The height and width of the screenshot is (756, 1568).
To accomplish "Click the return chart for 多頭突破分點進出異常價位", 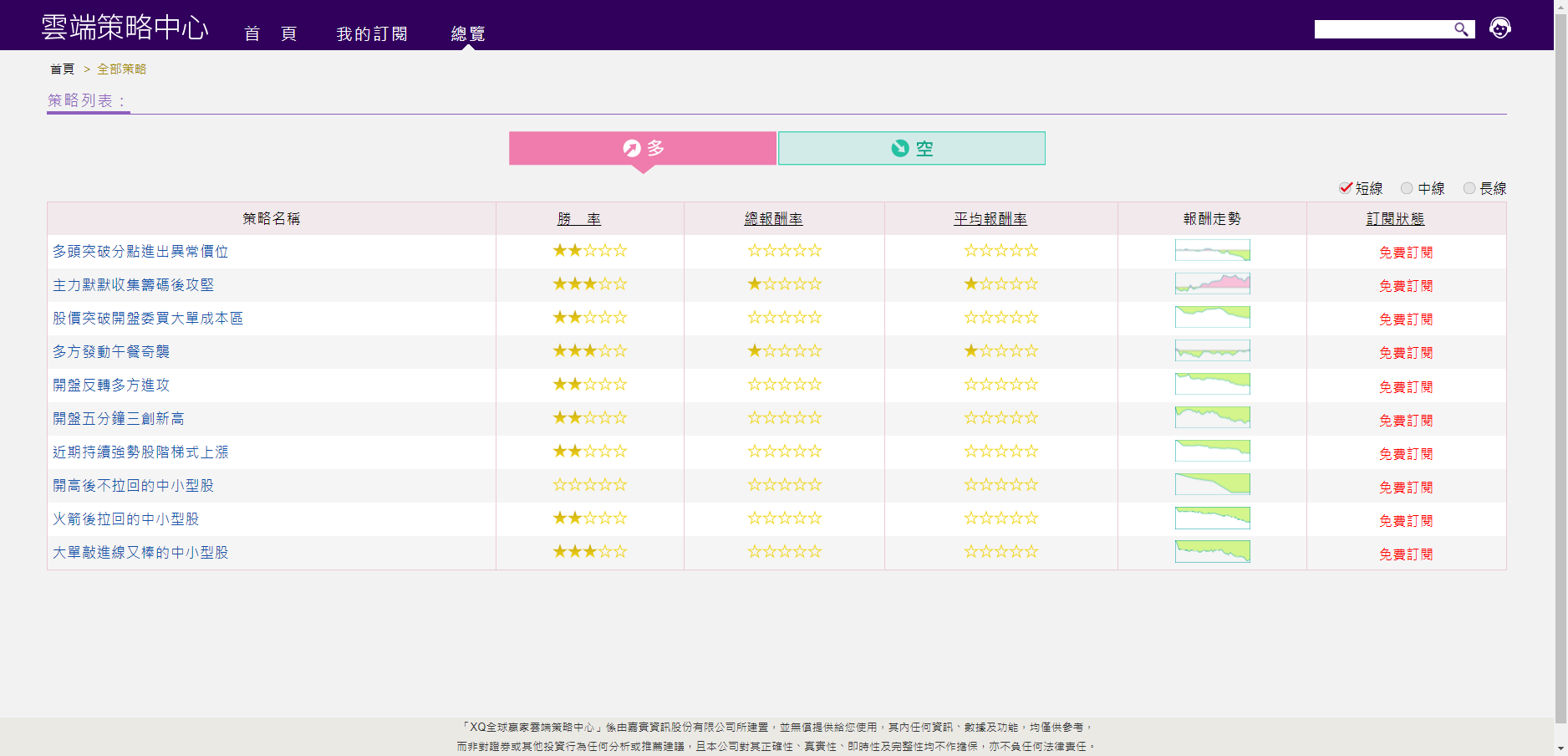I will tap(1212, 251).
